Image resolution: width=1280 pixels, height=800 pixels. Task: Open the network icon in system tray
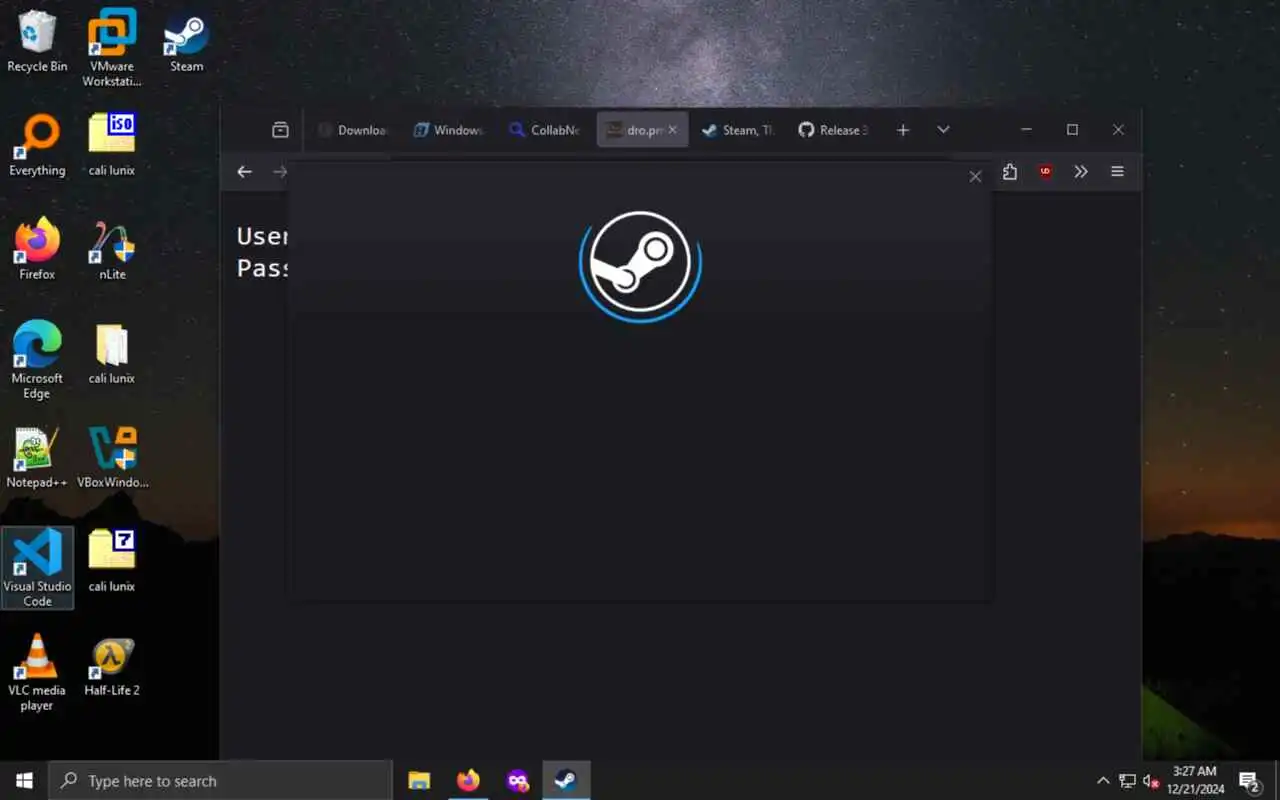[1127, 781]
